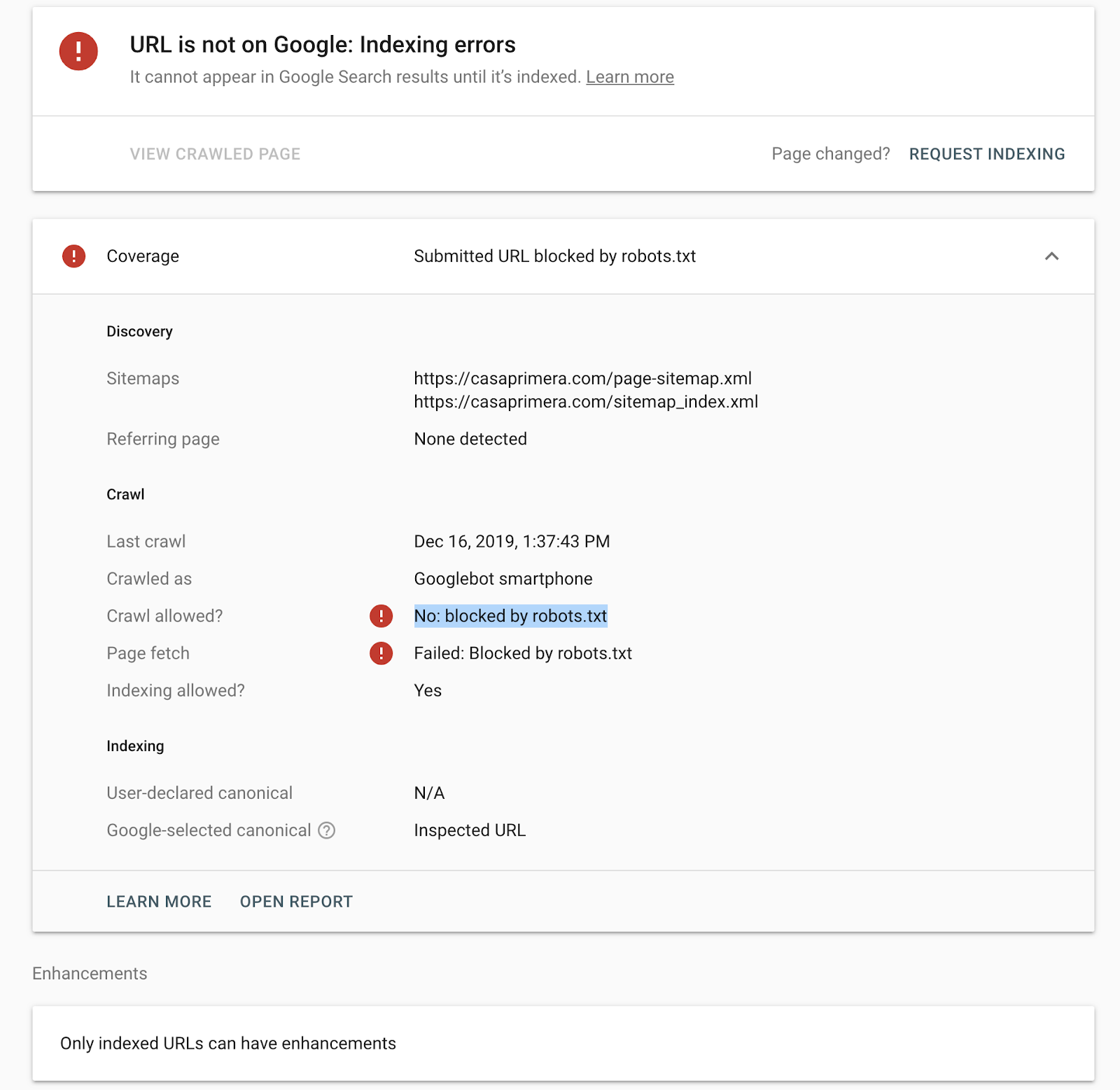Viewport: 1120px width, 1090px height.
Task: Click the 'Sitemaps' label
Action: [143, 379]
